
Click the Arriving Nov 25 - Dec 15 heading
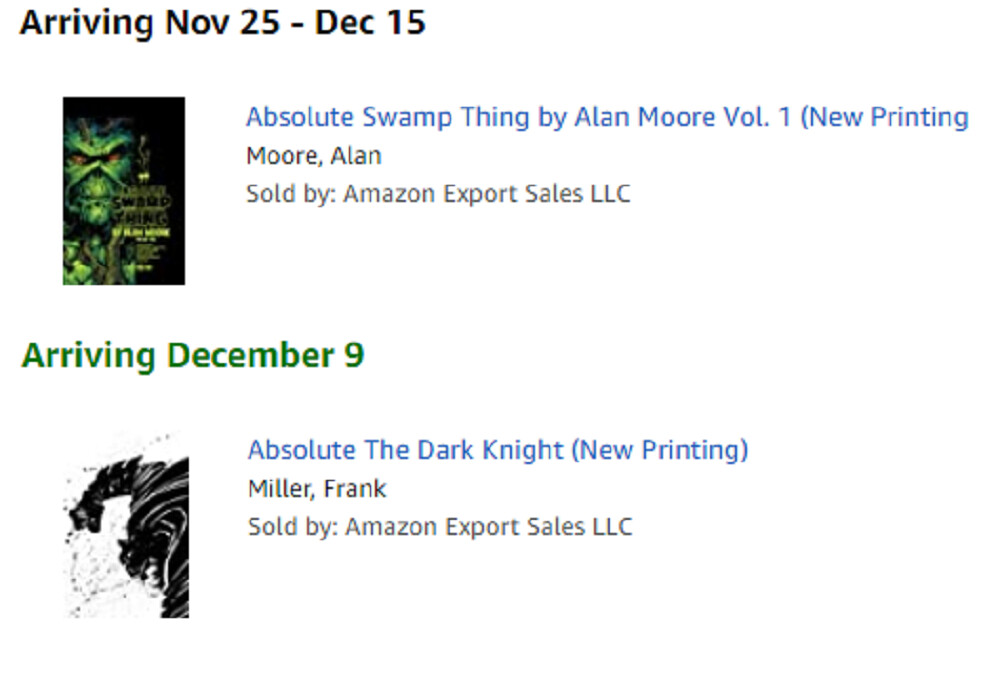click(222, 23)
